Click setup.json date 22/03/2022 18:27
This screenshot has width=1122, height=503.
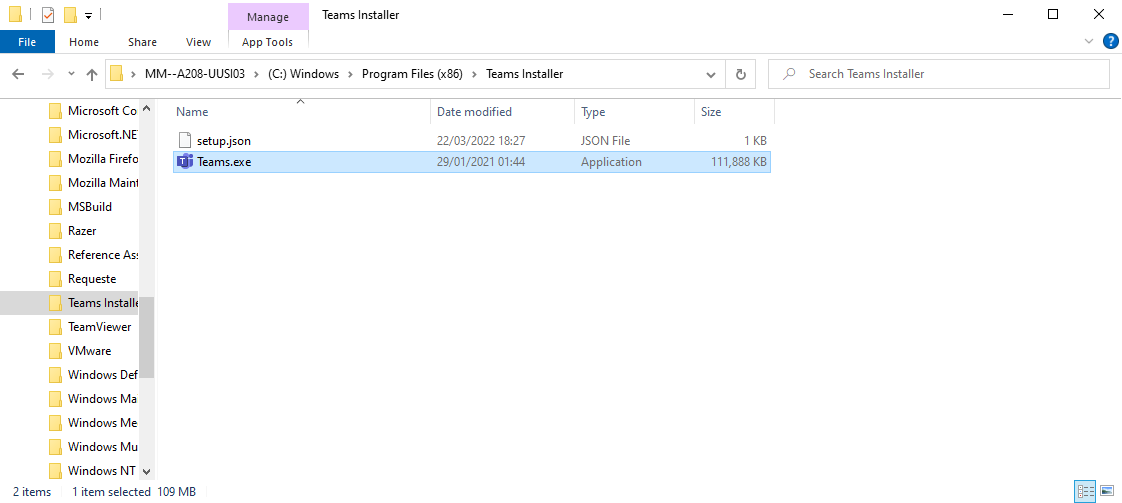481,141
